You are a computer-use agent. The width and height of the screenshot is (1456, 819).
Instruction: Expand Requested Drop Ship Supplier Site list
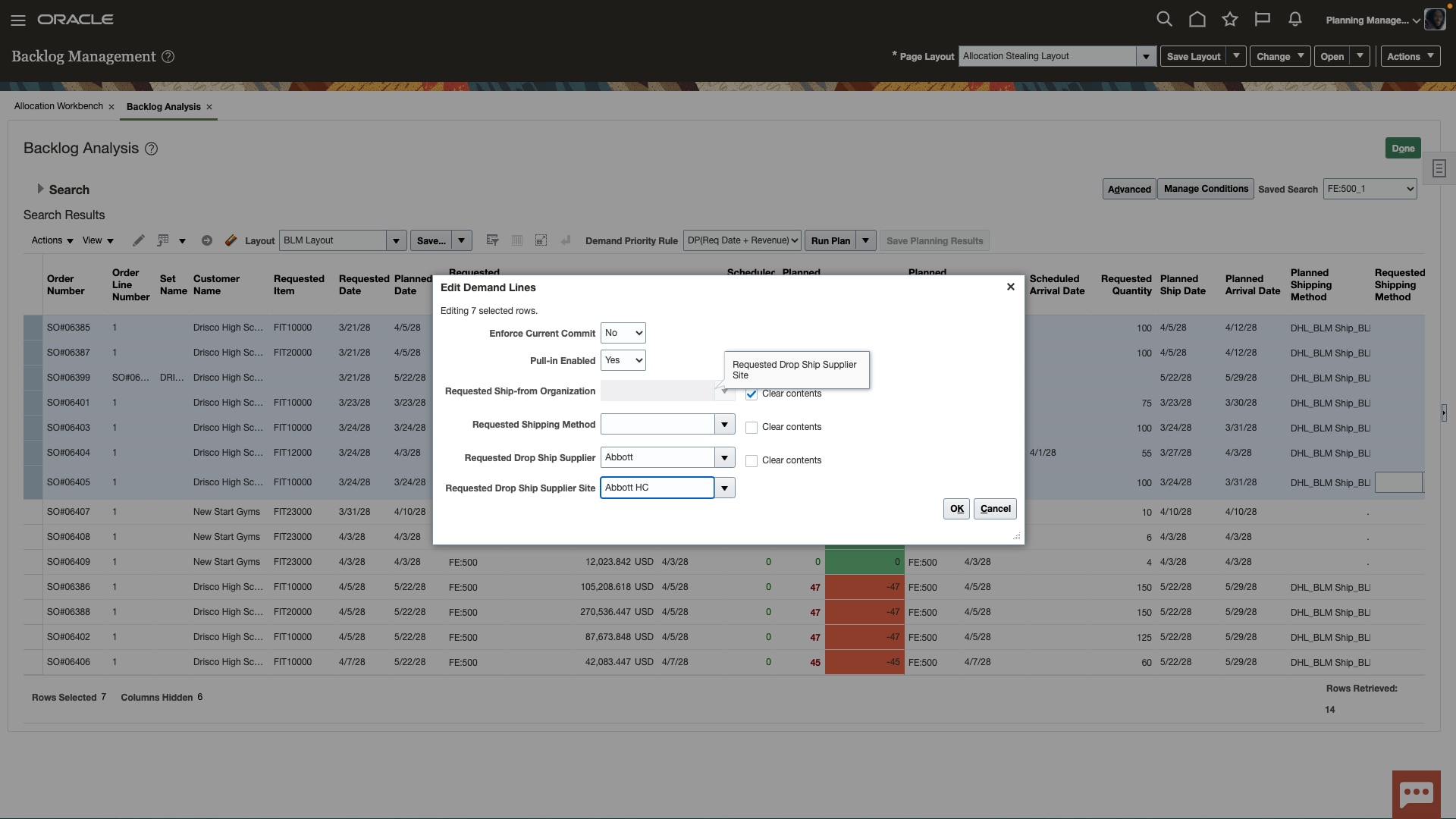(724, 488)
